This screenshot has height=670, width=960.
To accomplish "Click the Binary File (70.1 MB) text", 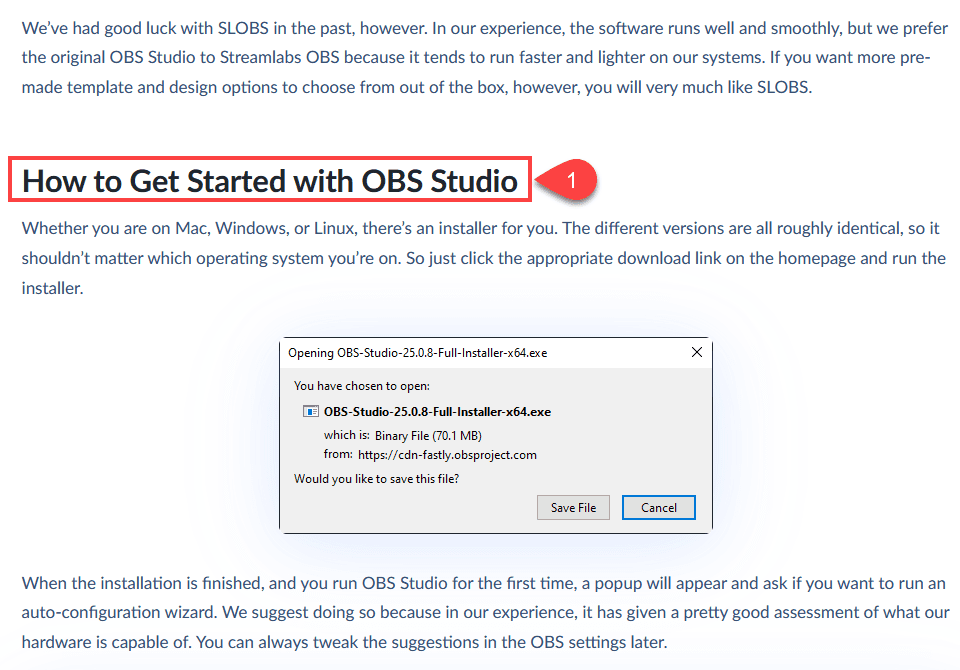I will pyautogui.click(x=428, y=435).
